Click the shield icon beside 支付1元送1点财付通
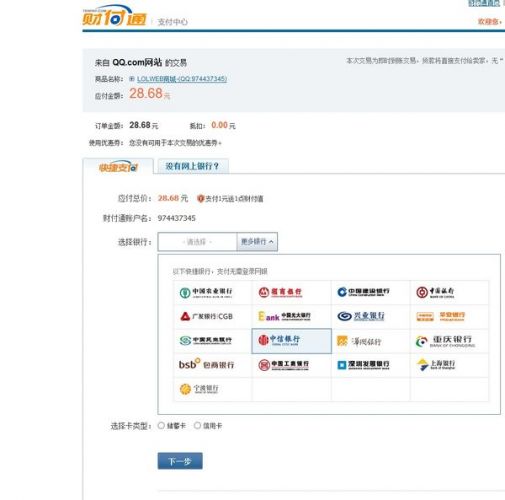This screenshot has height=500, width=505. [x=200, y=199]
